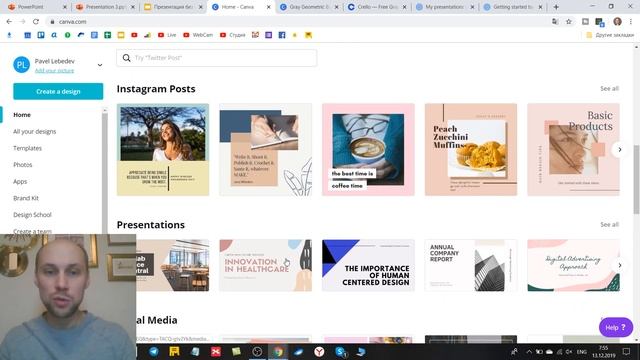The image size is (640, 360).
Task: Switch to the My presentations tab
Action: pos(444,7)
